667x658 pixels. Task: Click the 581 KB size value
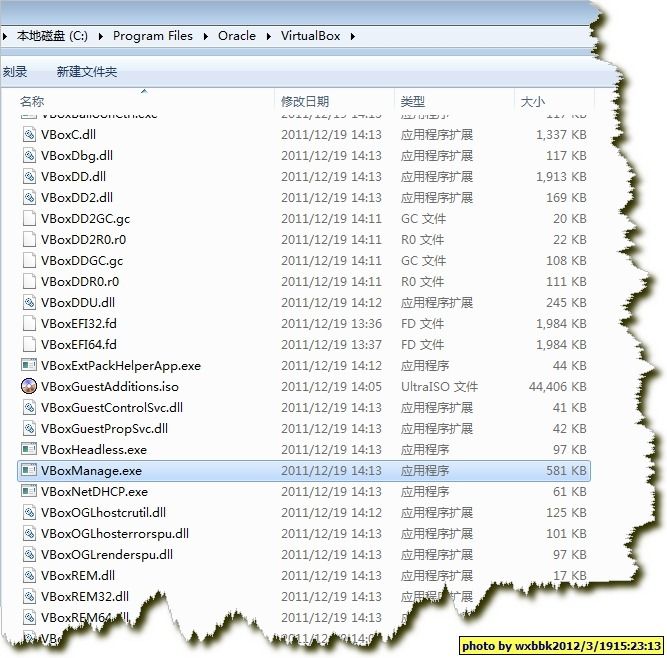pyautogui.click(x=567, y=470)
